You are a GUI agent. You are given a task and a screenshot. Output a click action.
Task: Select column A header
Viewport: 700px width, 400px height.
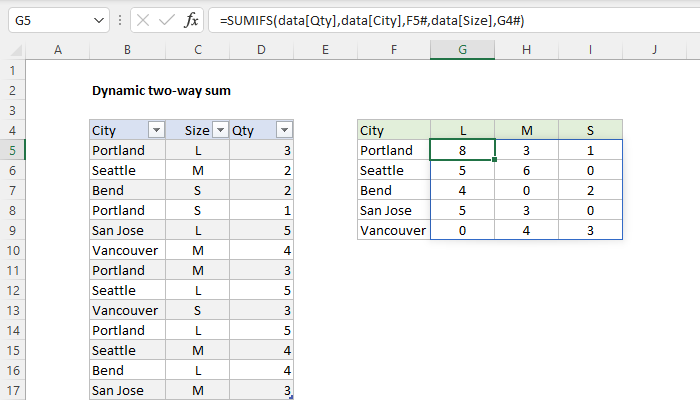58,50
